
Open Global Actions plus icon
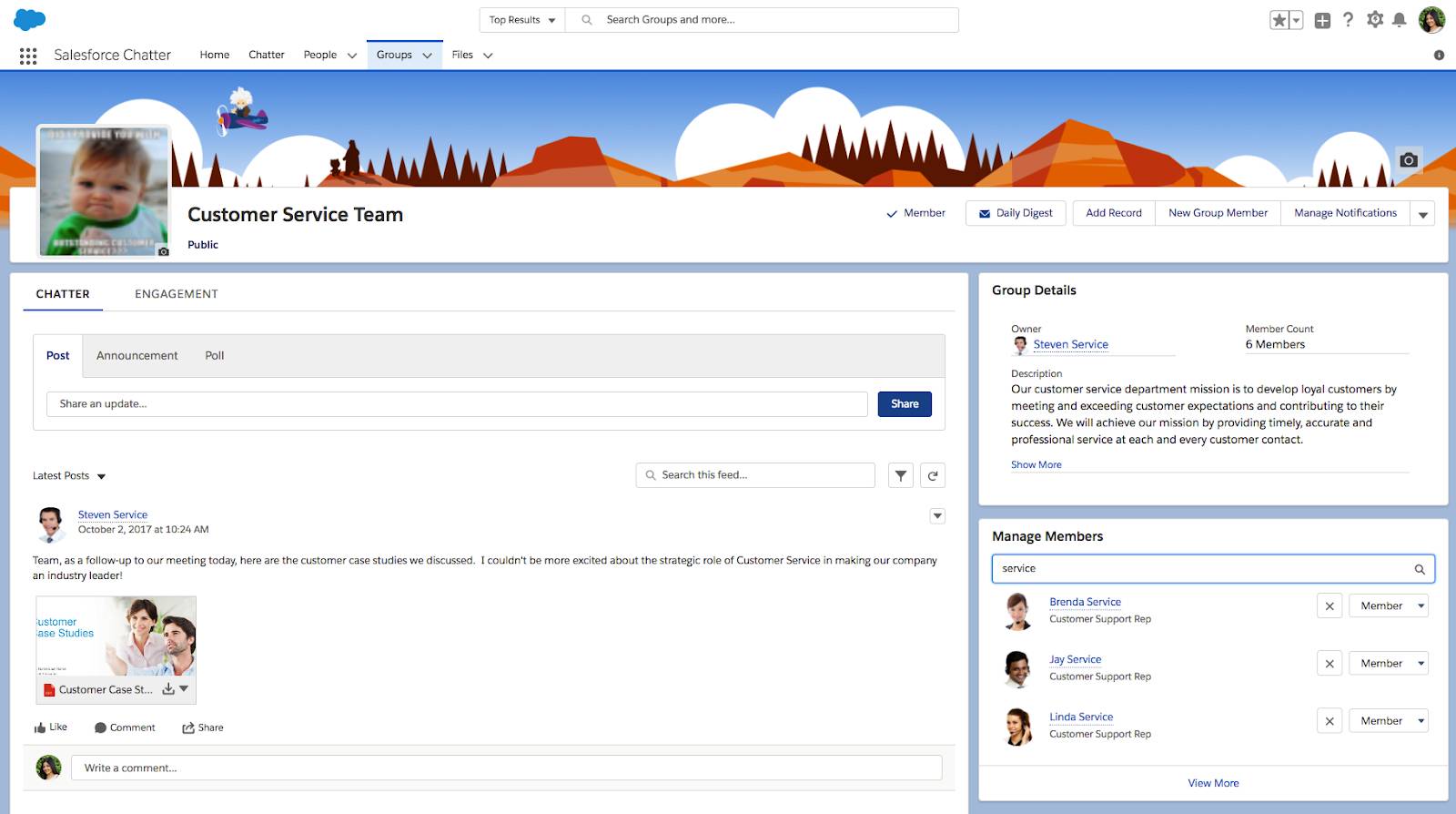(x=1322, y=20)
